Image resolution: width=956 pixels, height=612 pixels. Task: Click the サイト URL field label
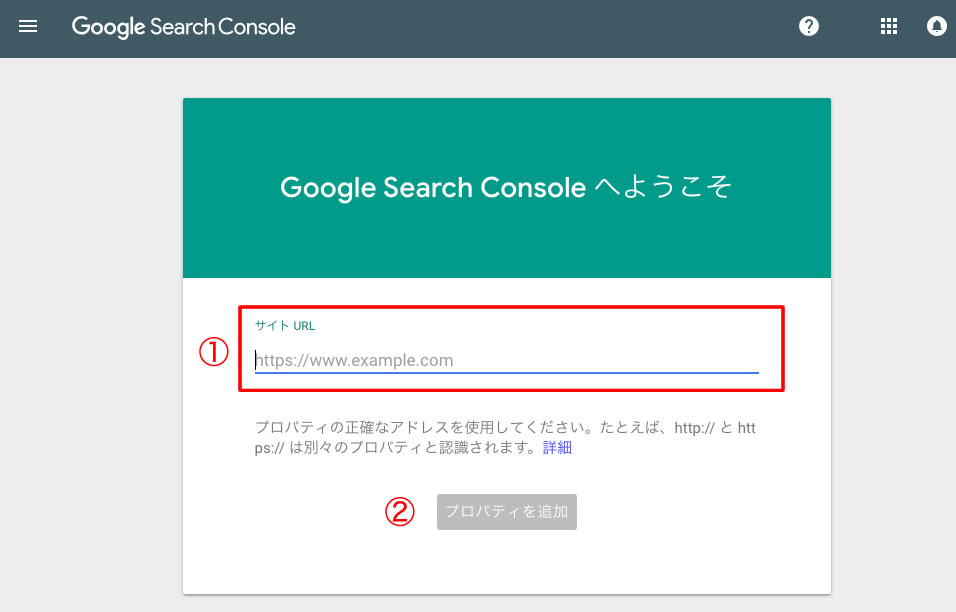[285, 325]
